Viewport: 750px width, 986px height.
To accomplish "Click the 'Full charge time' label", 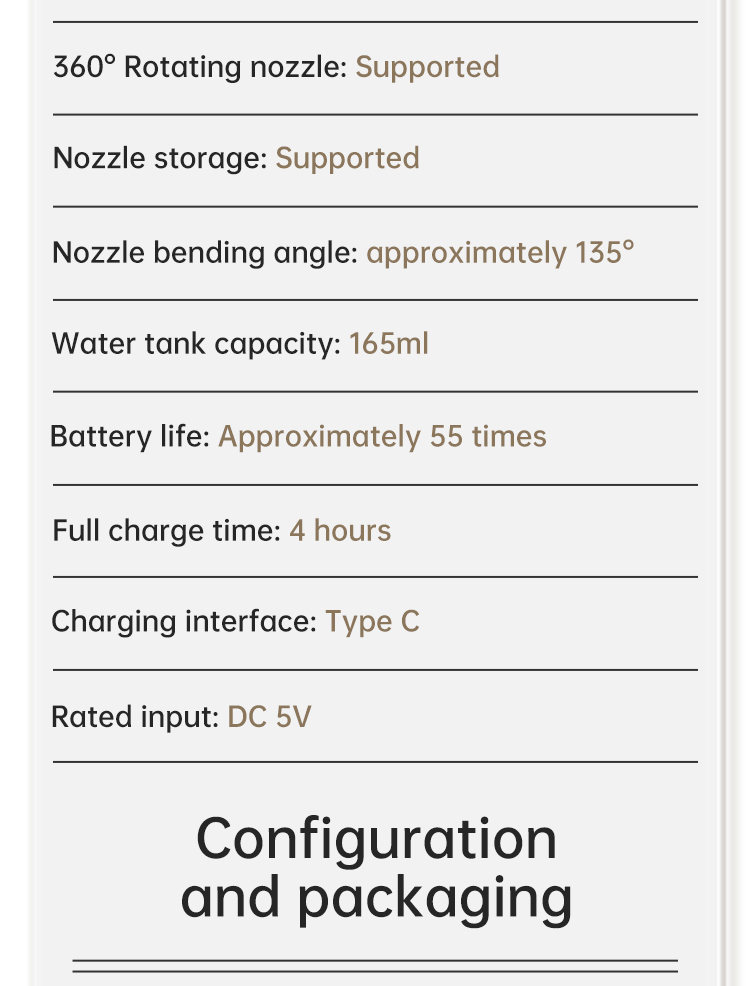I will 166,530.
